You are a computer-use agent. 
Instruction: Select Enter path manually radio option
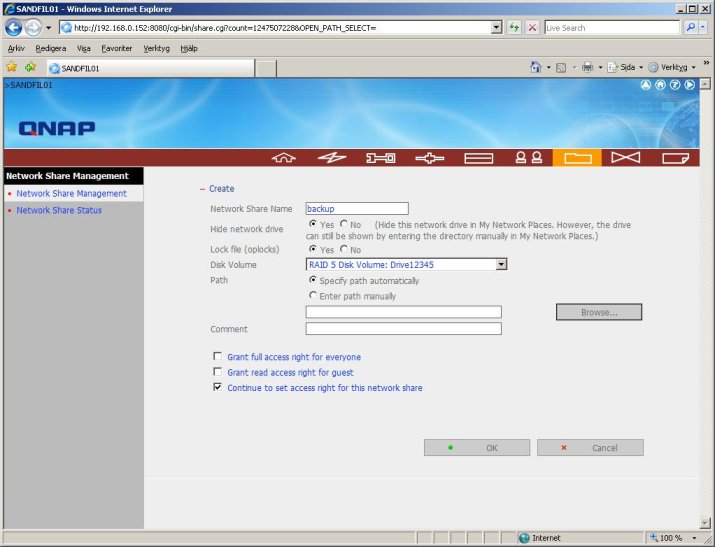(x=313, y=296)
